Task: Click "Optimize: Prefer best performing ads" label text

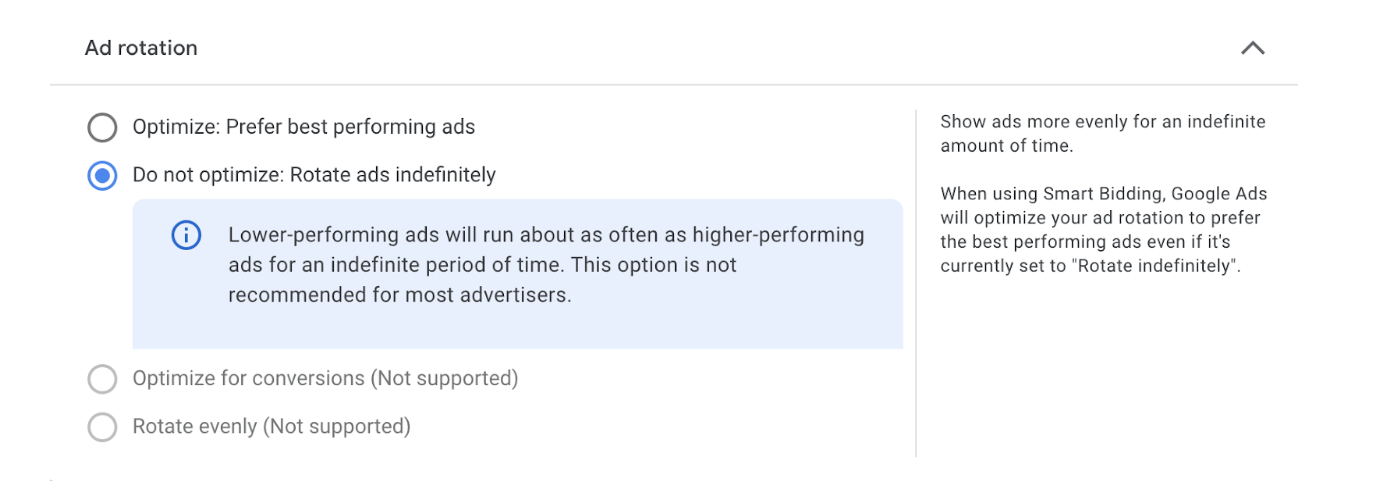Action: click(303, 128)
